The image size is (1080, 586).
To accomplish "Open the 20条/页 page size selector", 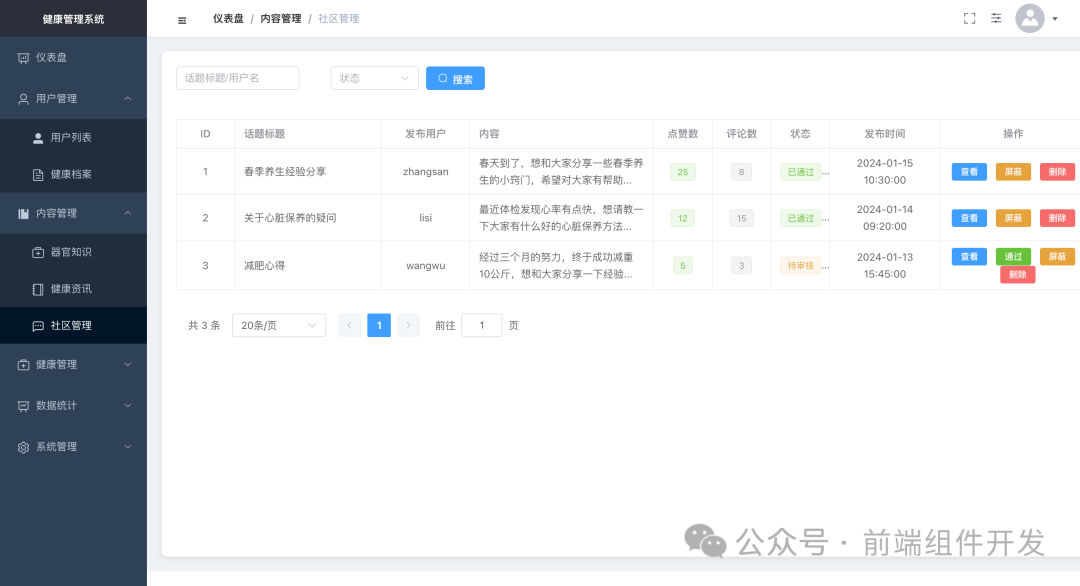I will (x=278, y=325).
